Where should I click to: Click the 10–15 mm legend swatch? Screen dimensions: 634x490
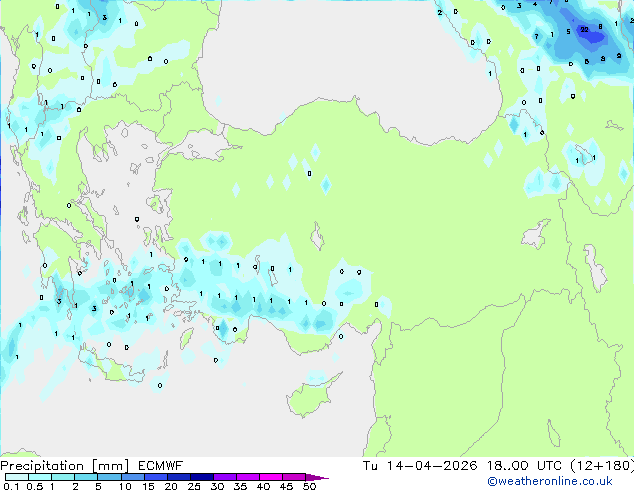click(132, 477)
